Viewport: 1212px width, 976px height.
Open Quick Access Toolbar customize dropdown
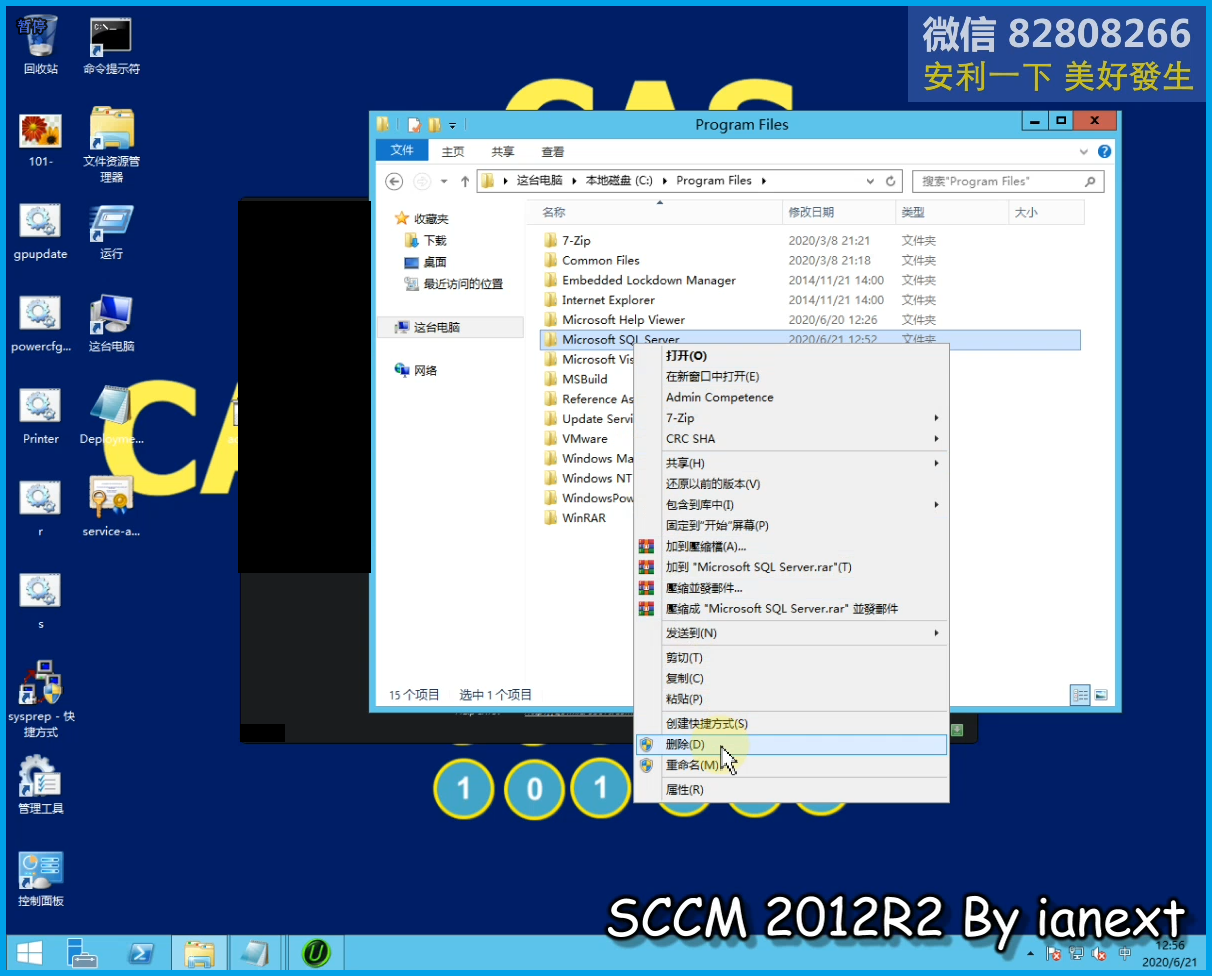[x=452, y=125]
